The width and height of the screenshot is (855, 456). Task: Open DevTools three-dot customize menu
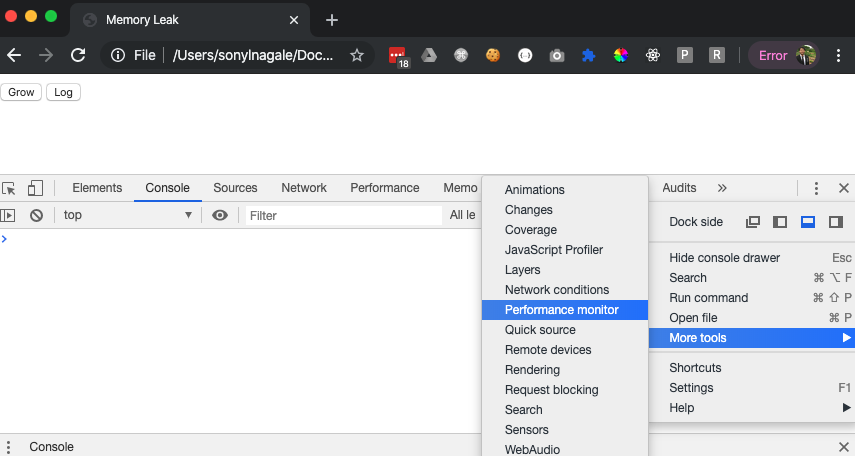point(816,188)
